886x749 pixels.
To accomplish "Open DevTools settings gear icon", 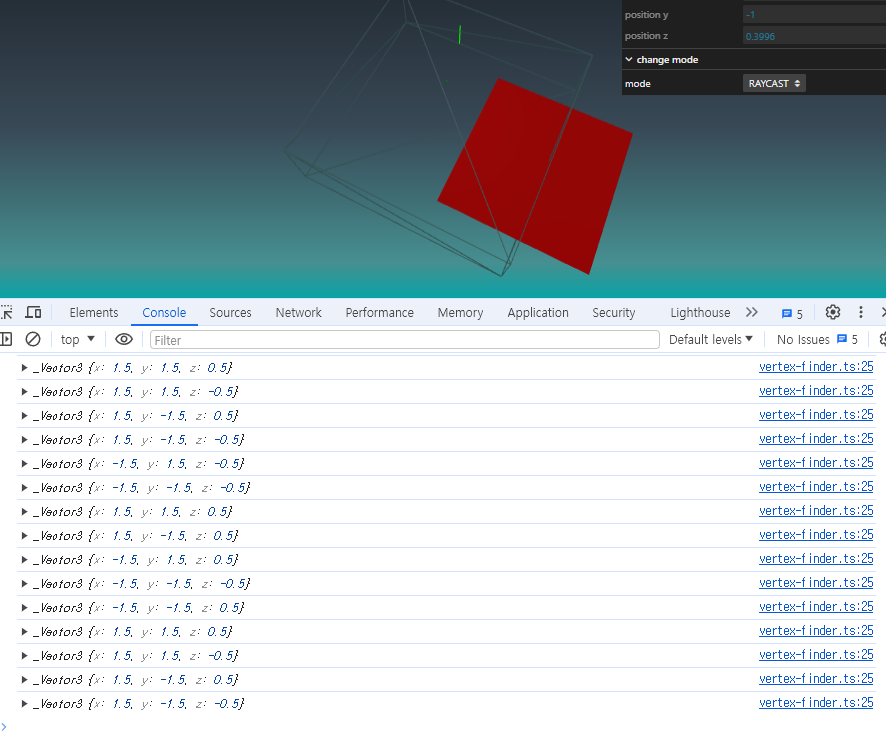I will [832, 312].
